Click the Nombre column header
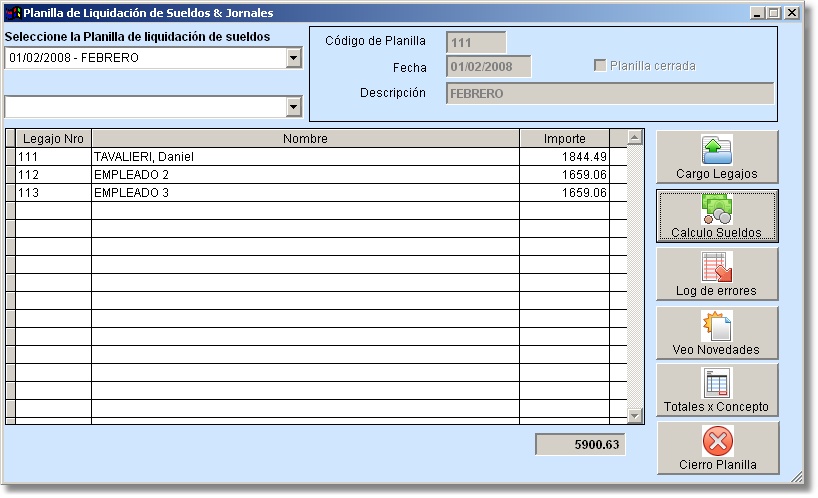818x498 pixels. tap(305, 139)
